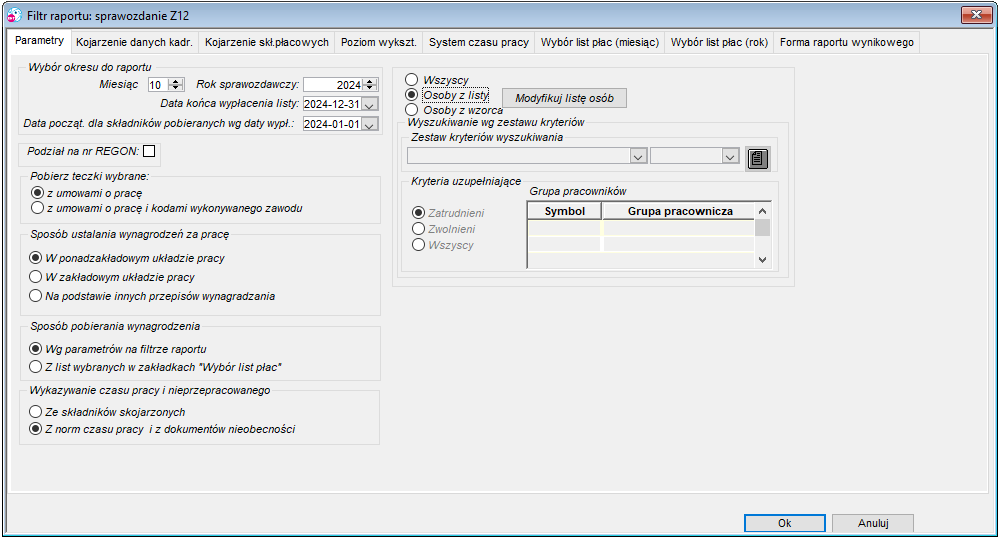Open the Kojarzenie skł.płacowych tab
Image resolution: width=998 pixels, height=539 pixels.
tap(267, 42)
